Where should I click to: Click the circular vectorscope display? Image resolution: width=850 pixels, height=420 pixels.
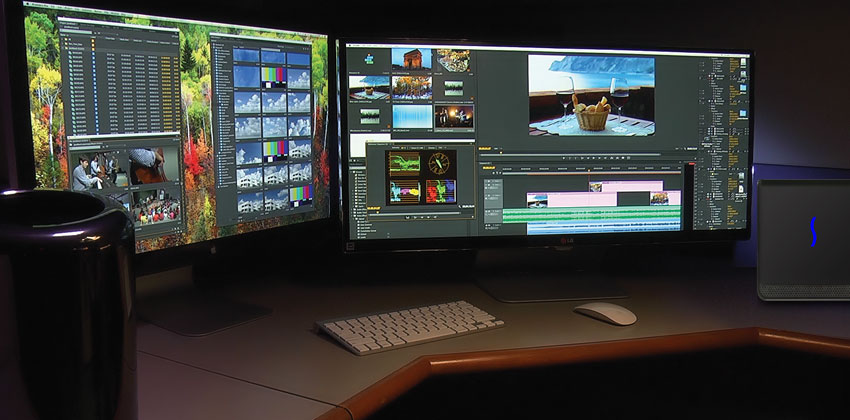[x=439, y=163]
